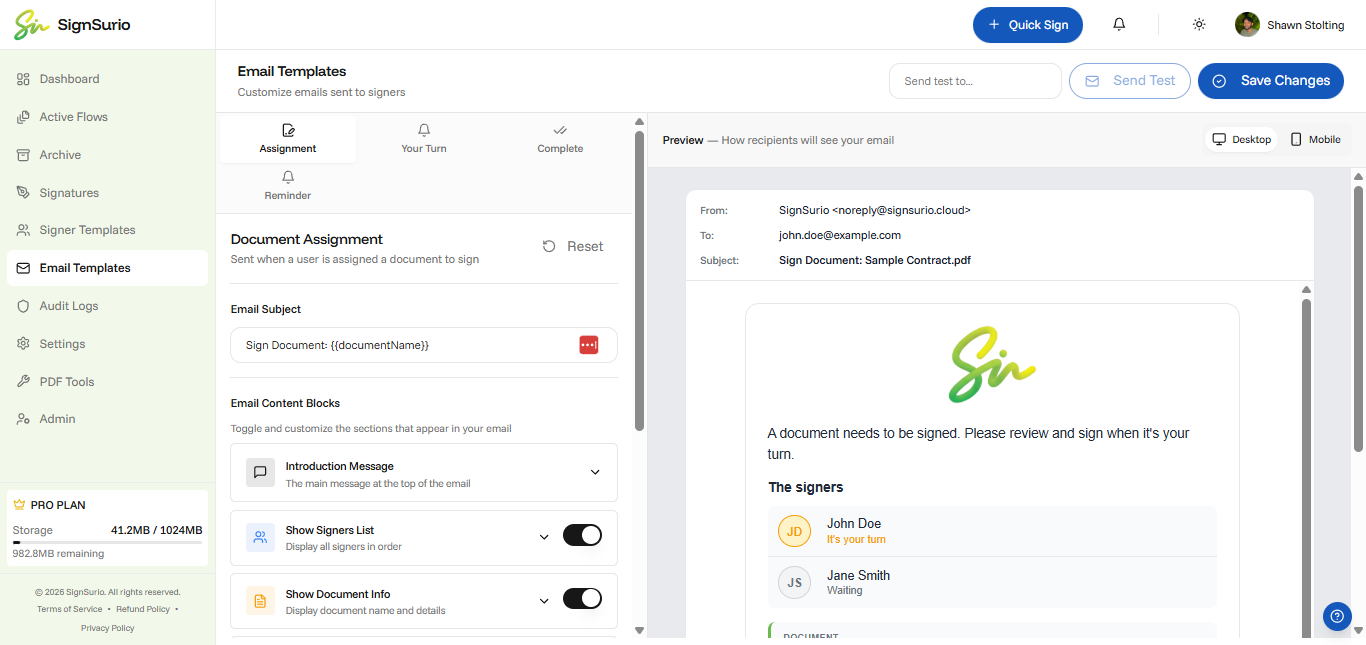Click the outer preview pane scrollbar
The height and width of the screenshot is (645, 1366).
coord(1358,317)
